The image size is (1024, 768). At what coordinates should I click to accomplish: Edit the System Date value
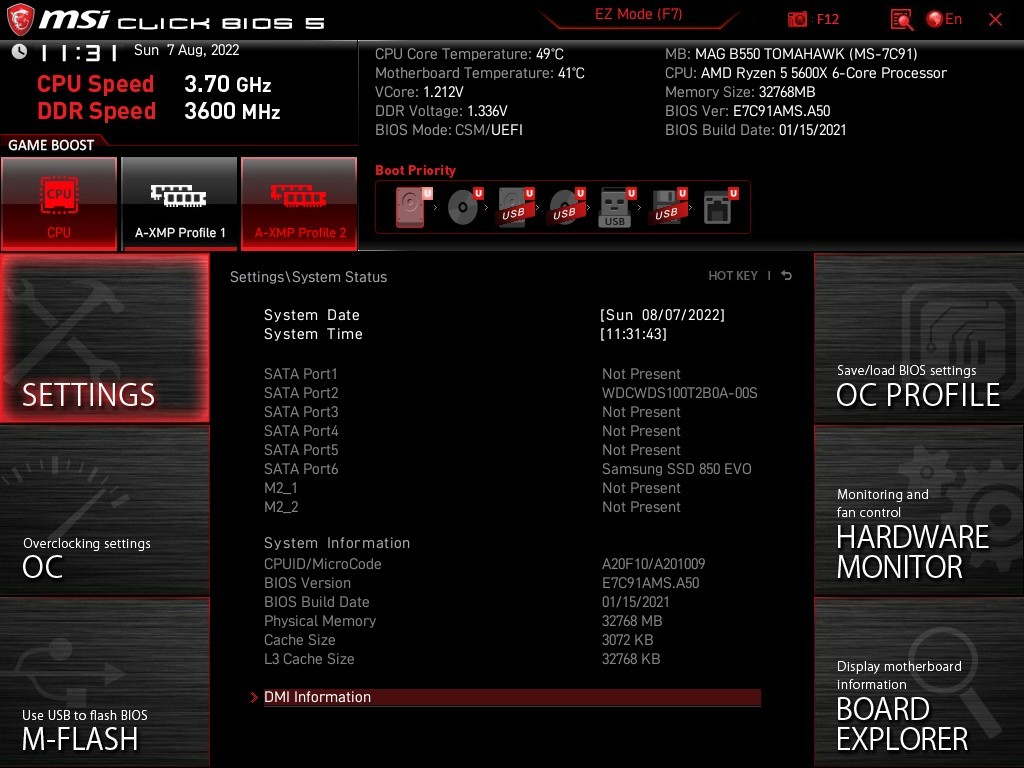(x=662, y=315)
